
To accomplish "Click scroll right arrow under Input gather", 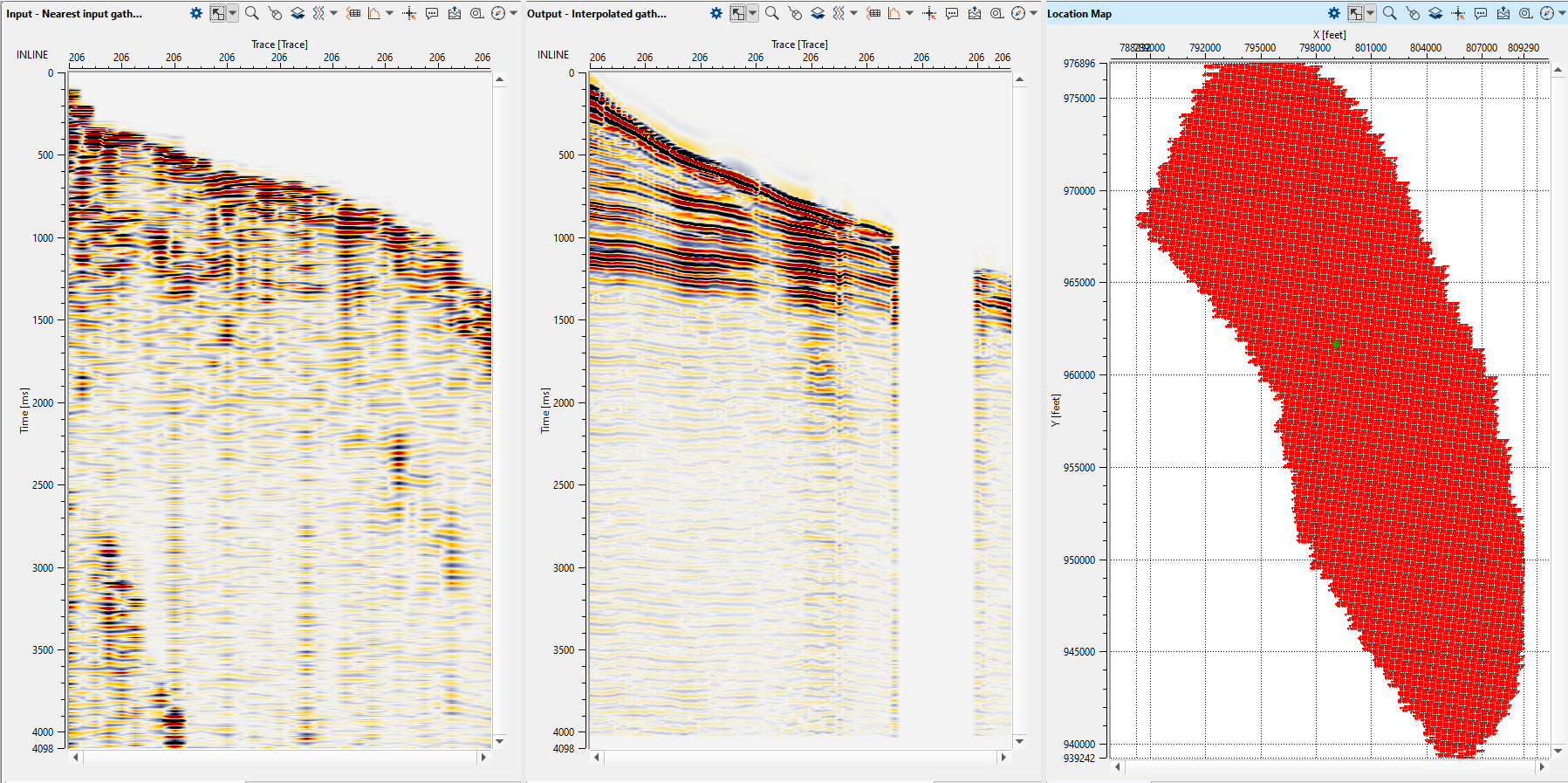I will [x=483, y=757].
